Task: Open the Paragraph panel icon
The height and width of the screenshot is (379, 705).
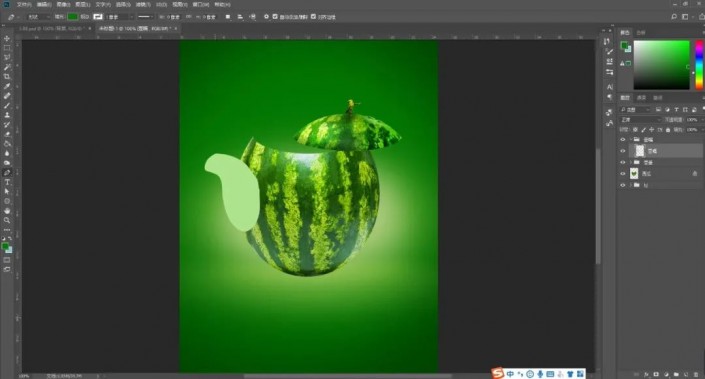Action: click(x=609, y=97)
